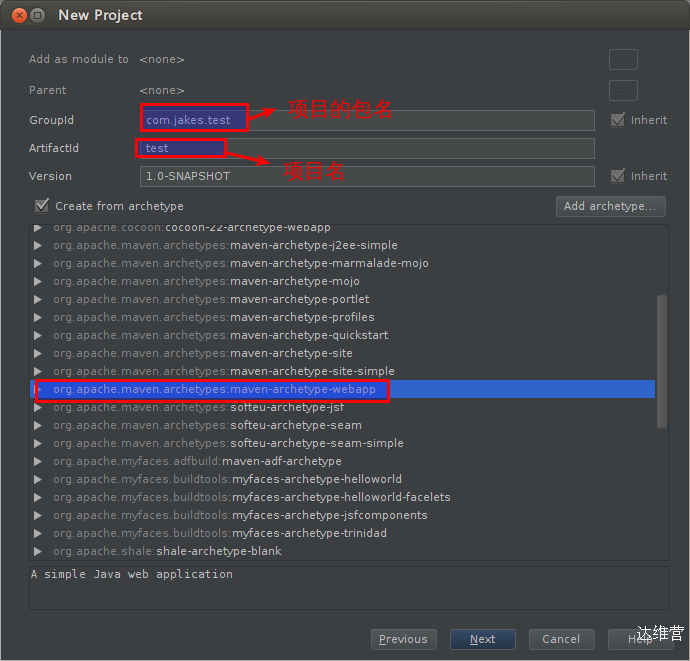Close the New Project dialog window
The image size is (690, 661).
click(19, 15)
